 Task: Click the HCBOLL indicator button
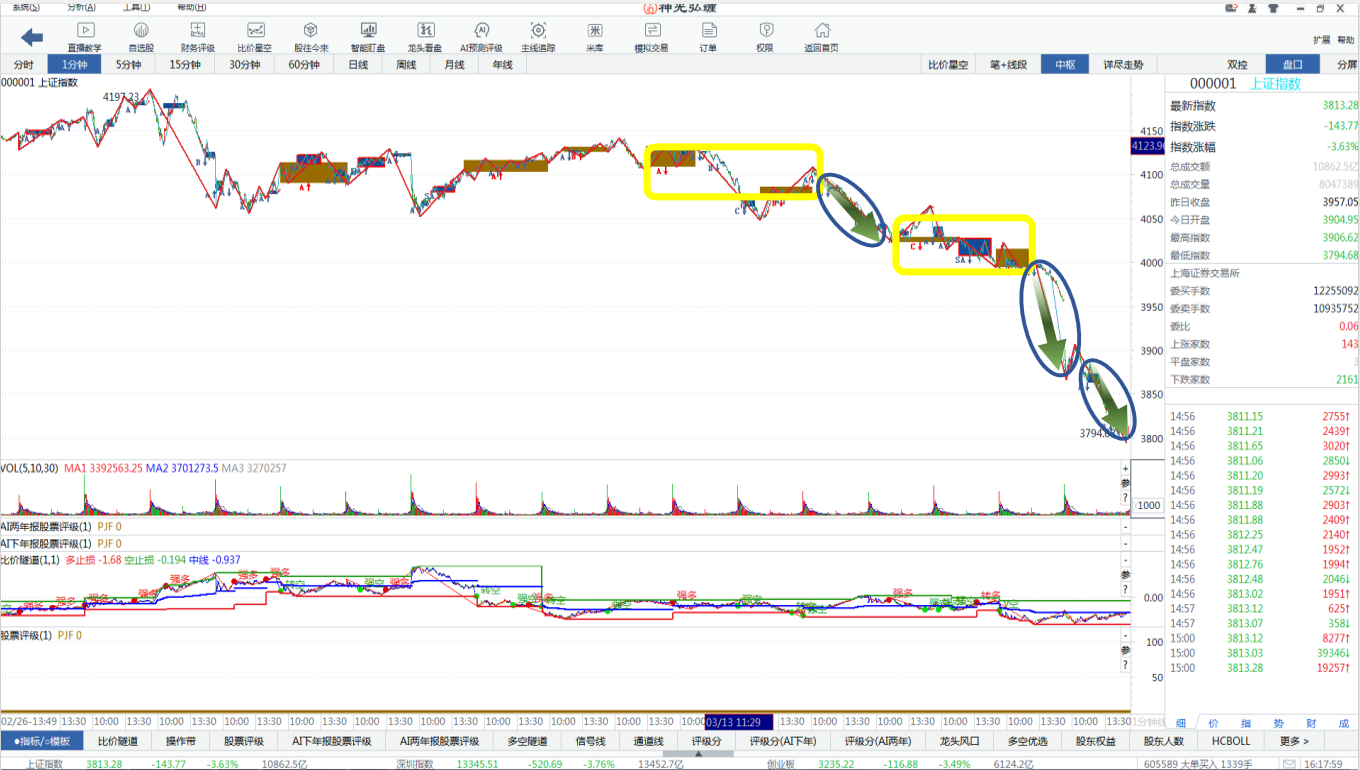click(x=1231, y=741)
